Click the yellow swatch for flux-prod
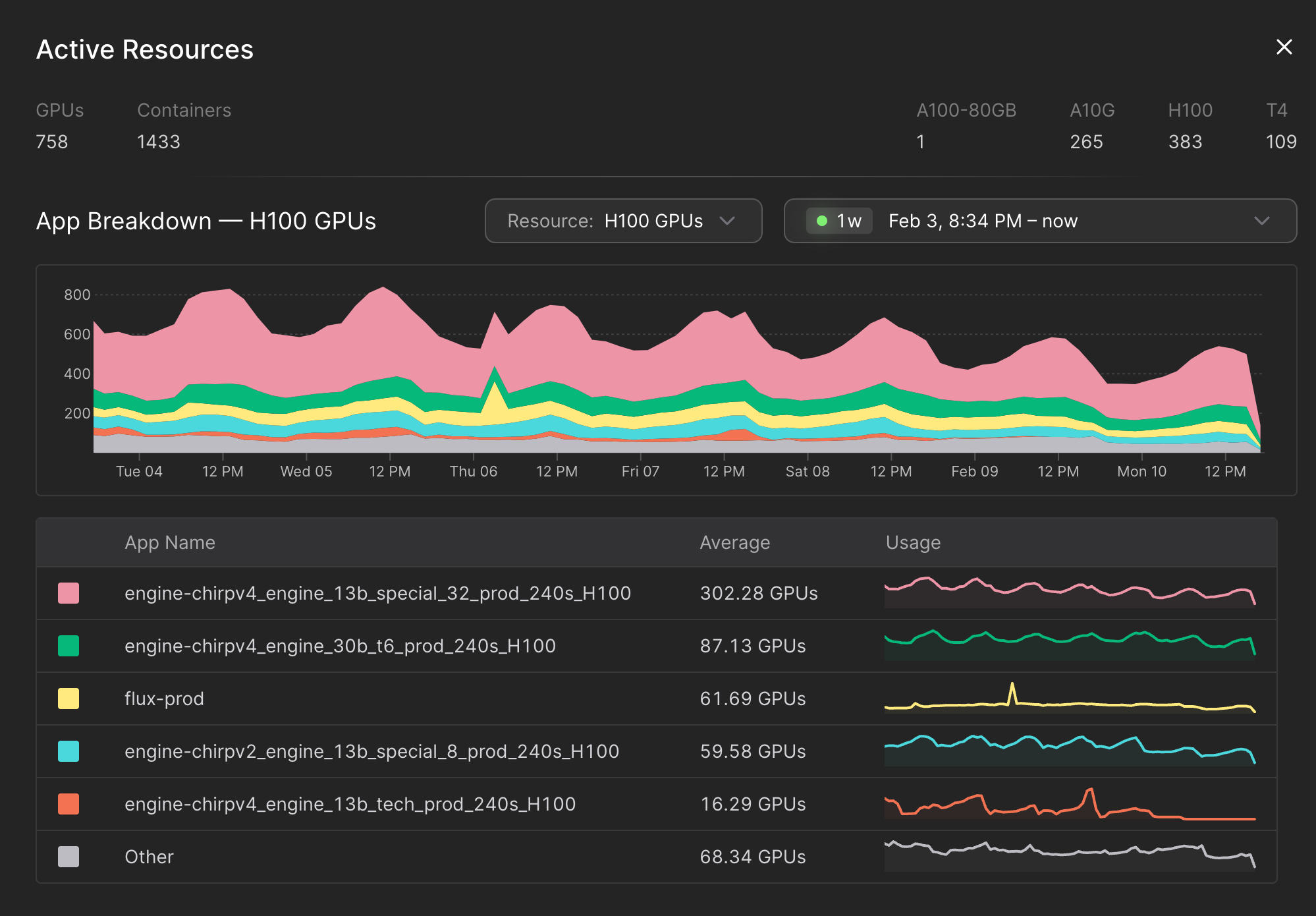1316x916 pixels. (x=69, y=699)
